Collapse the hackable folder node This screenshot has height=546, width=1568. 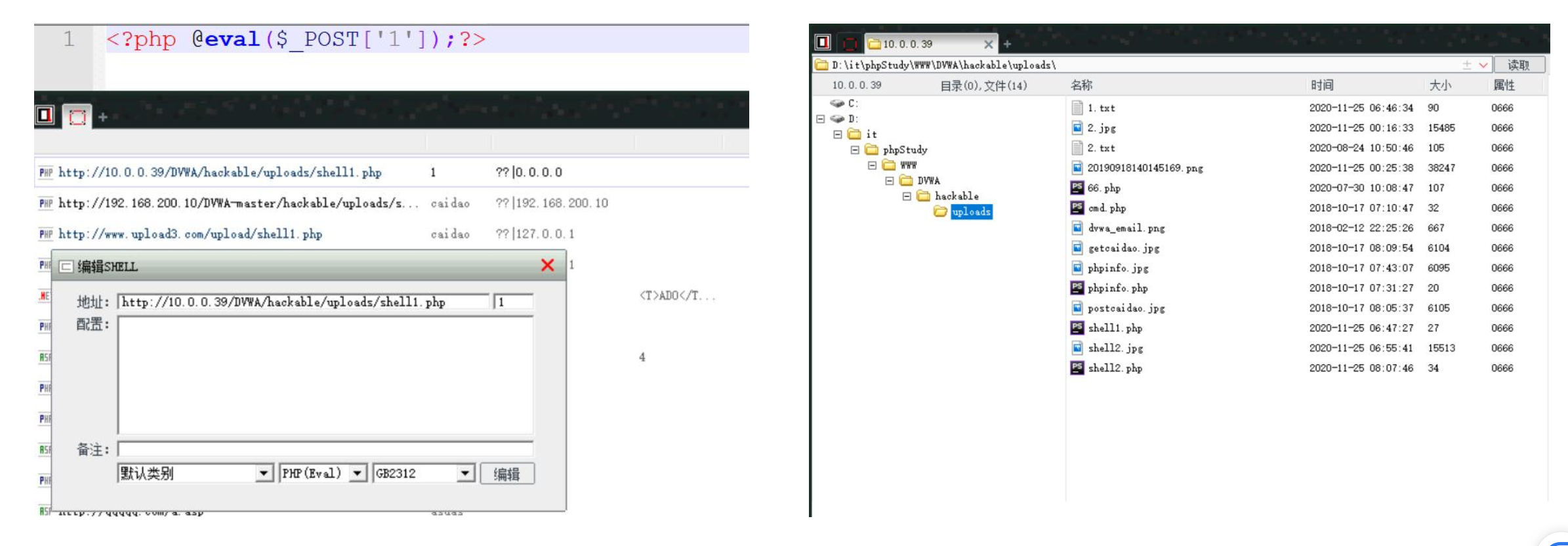click(x=907, y=196)
